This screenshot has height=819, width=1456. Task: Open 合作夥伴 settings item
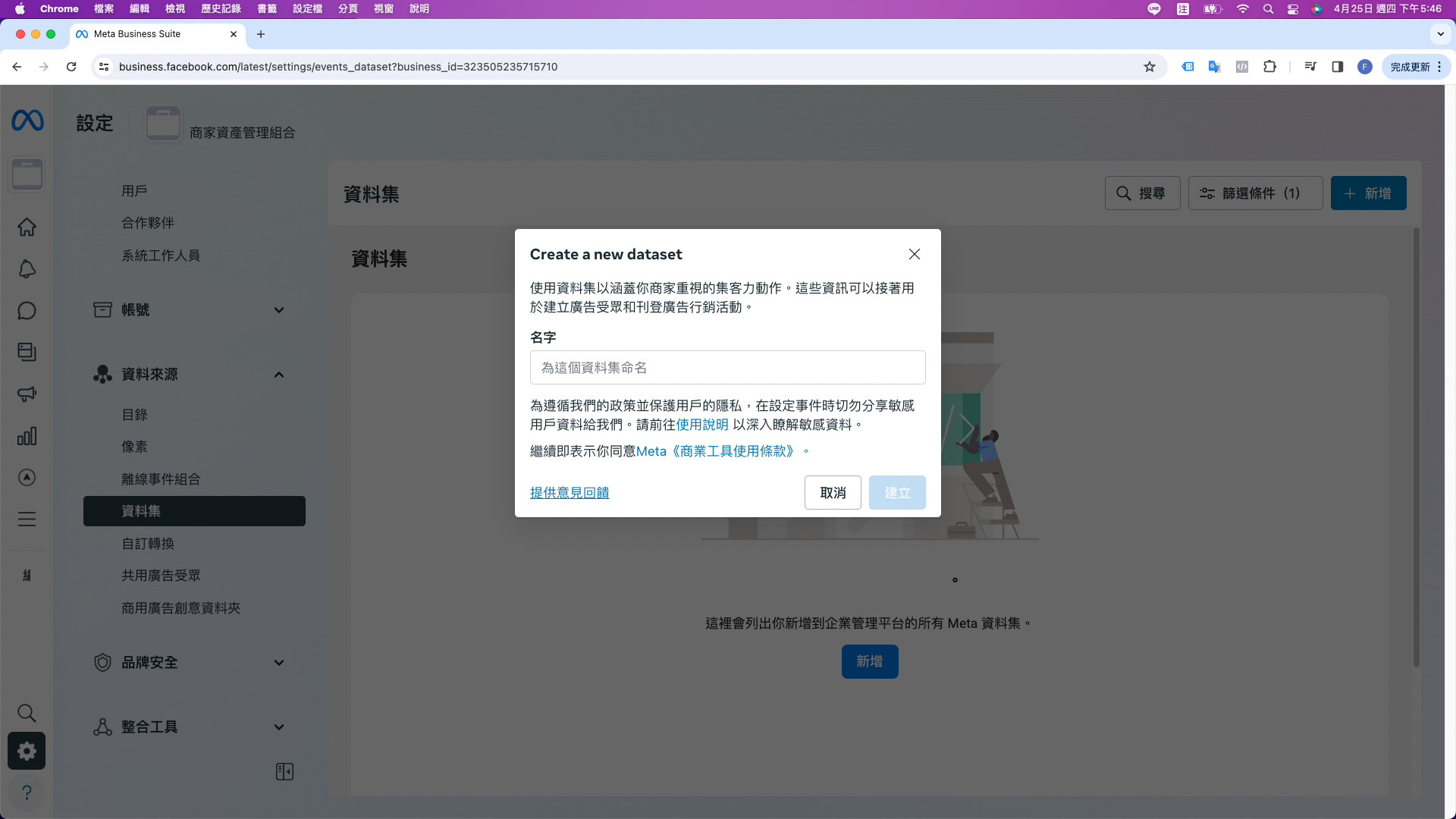tap(148, 223)
